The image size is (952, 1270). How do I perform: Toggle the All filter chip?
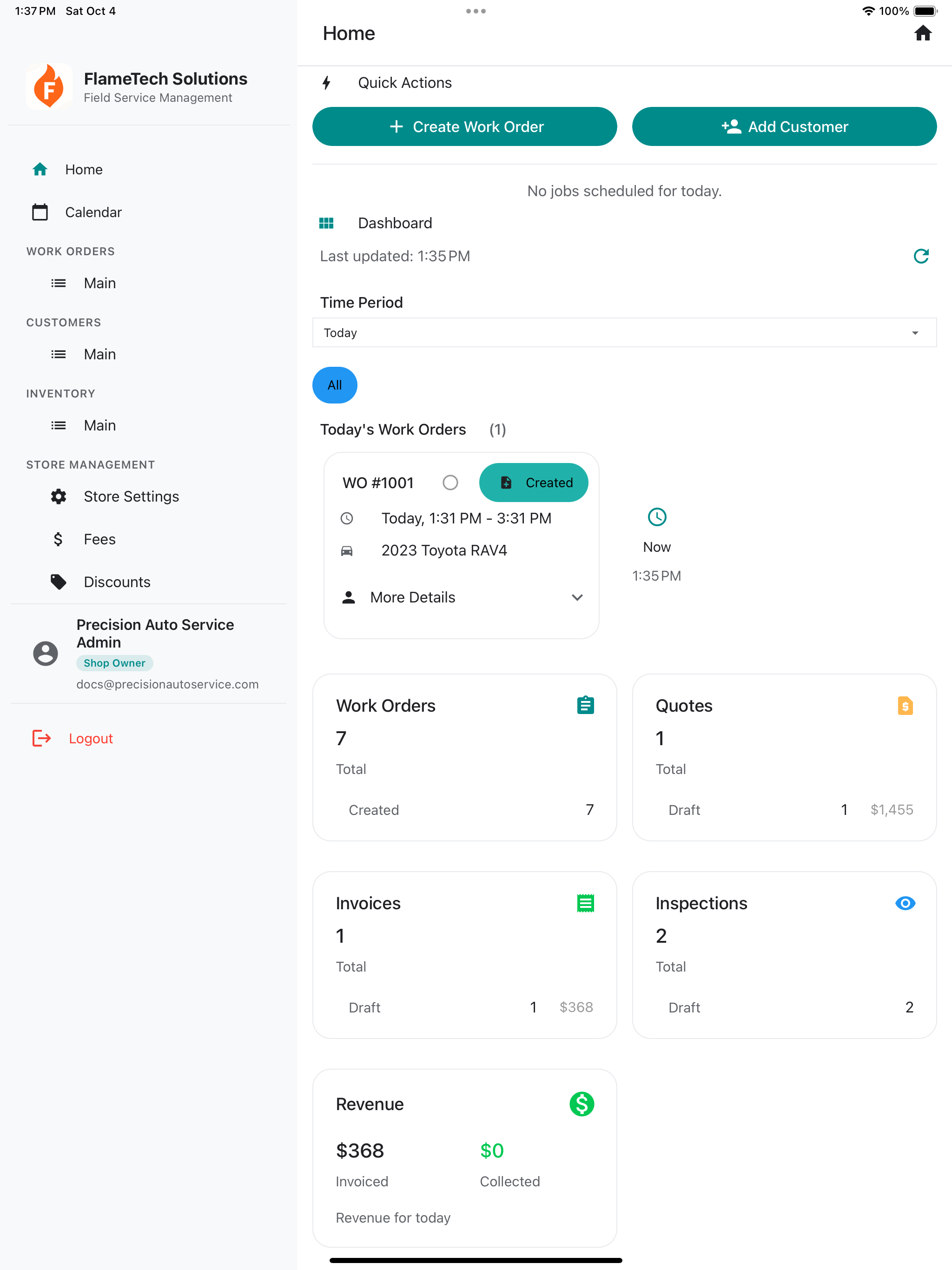[334, 385]
